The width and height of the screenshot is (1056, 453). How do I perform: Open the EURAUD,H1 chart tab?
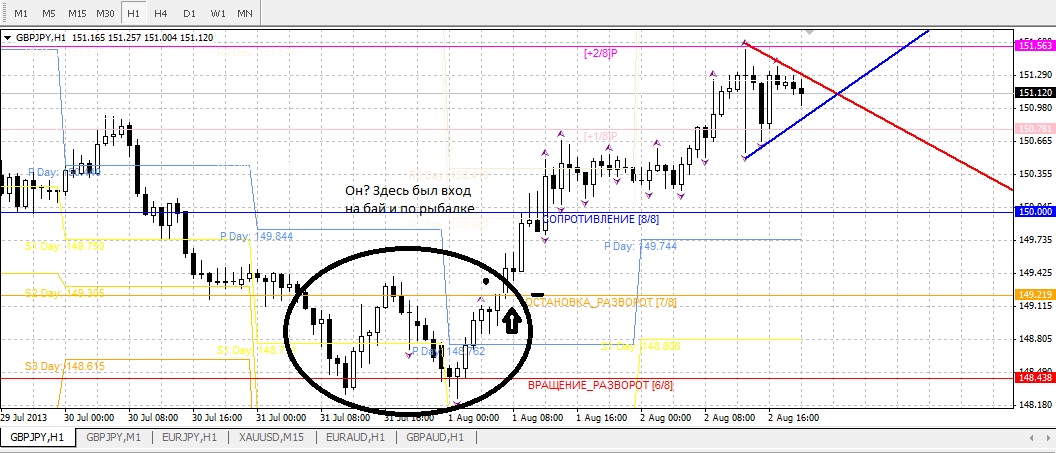tap(355, 437)
